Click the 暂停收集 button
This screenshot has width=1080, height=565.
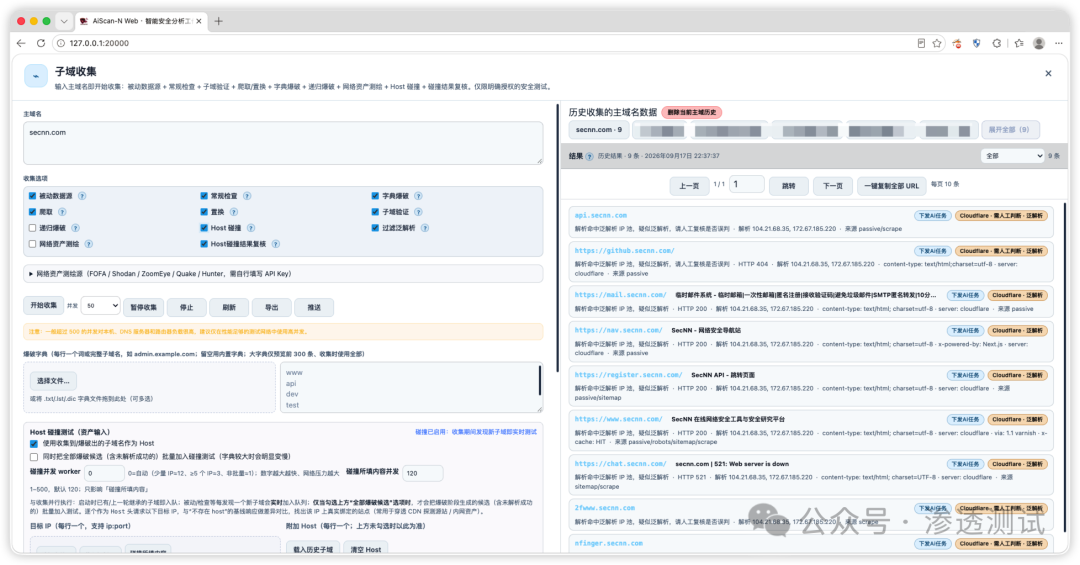coord(144,307)
